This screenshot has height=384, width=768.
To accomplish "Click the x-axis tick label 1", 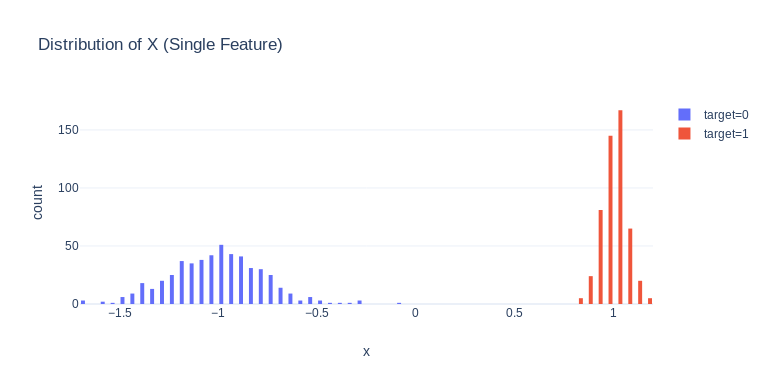I will point(613,313).
